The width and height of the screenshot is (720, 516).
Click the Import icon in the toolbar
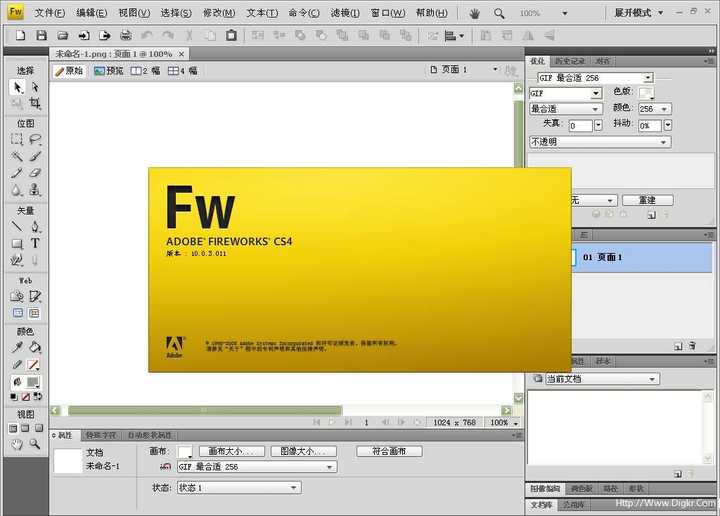click(84, 35)
